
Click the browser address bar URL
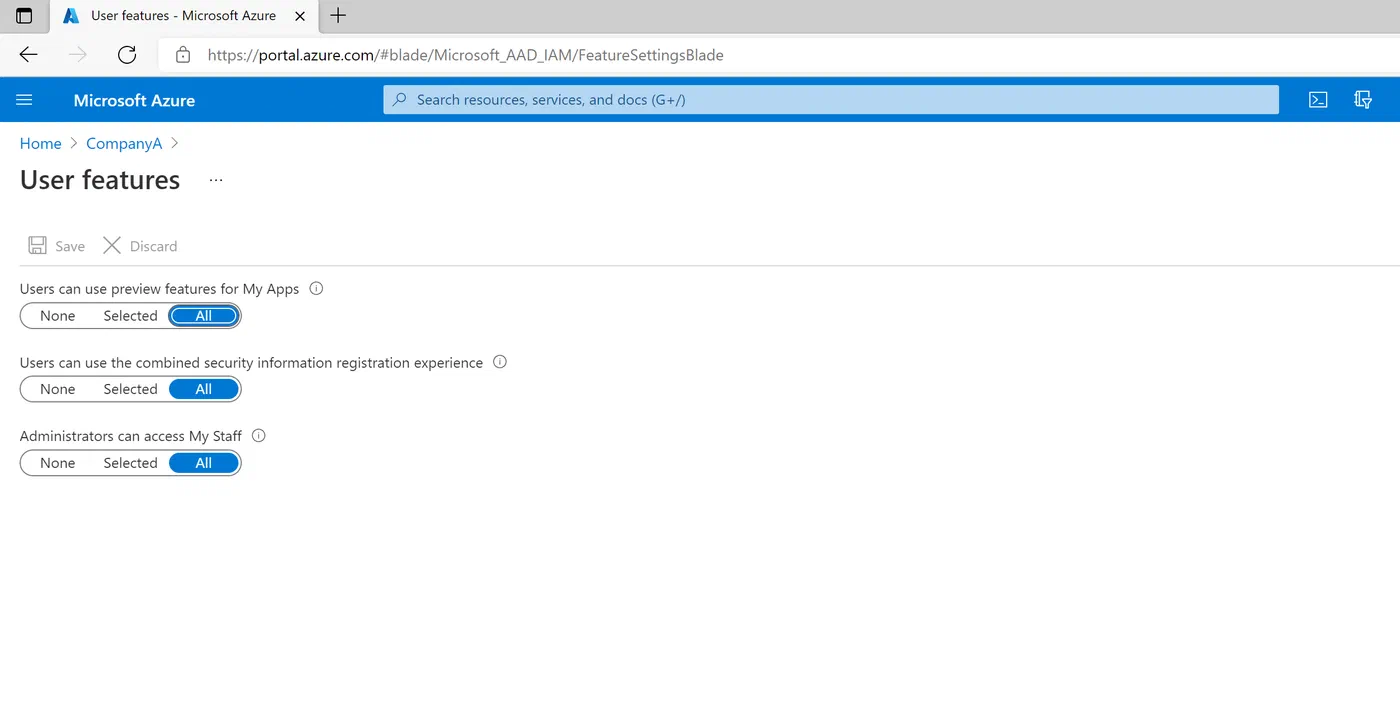(466, 55)
